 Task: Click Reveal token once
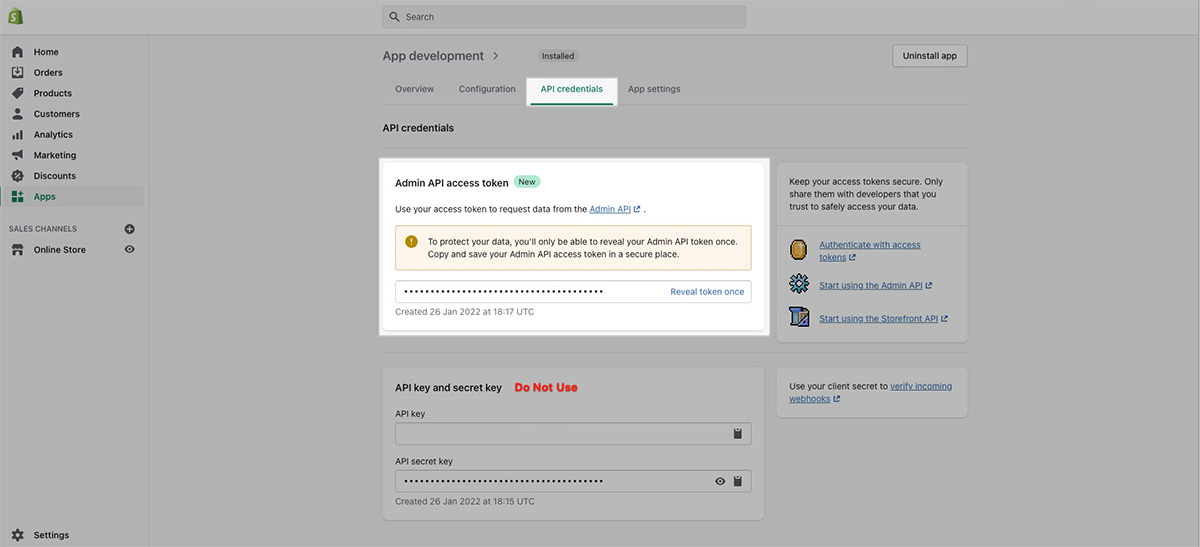(x=707, y=292)
